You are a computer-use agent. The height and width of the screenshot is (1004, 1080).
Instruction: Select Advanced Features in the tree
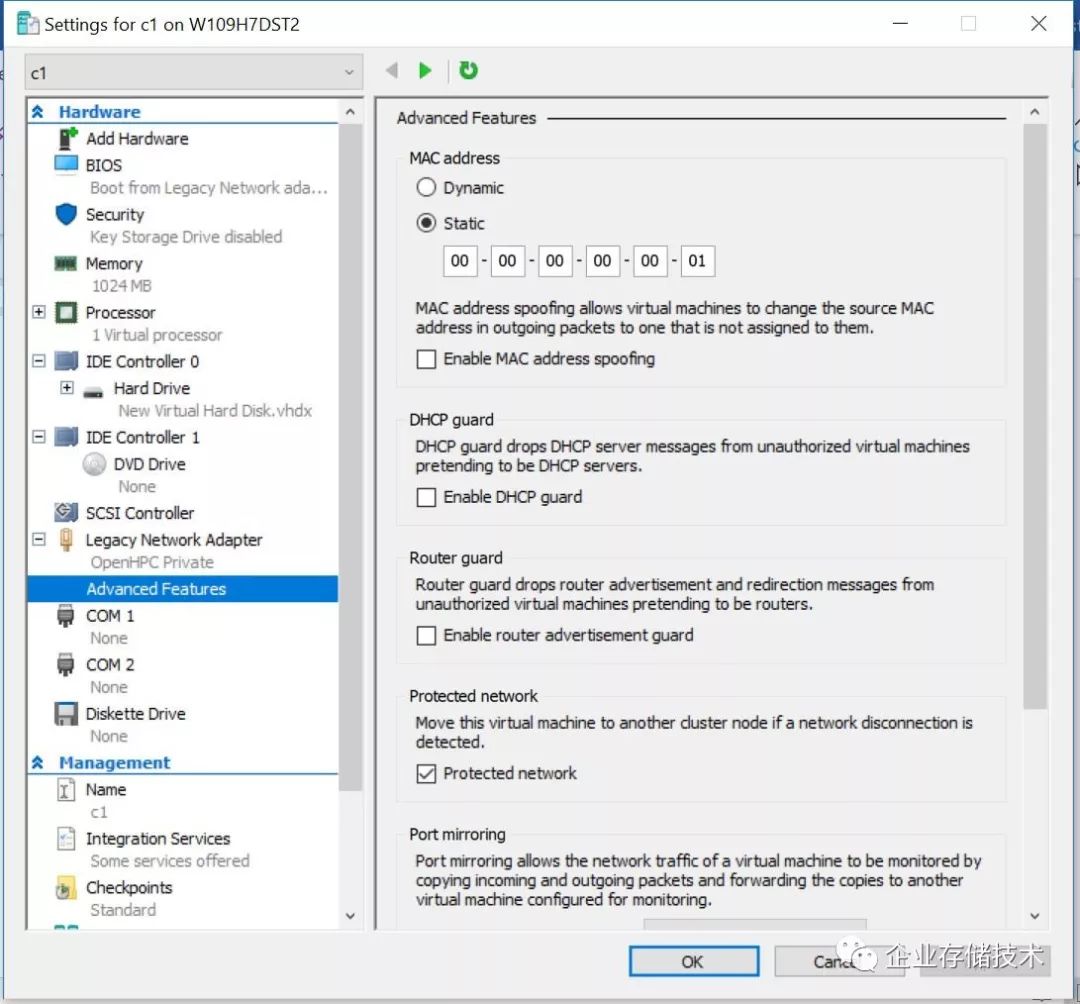[156, 589]
